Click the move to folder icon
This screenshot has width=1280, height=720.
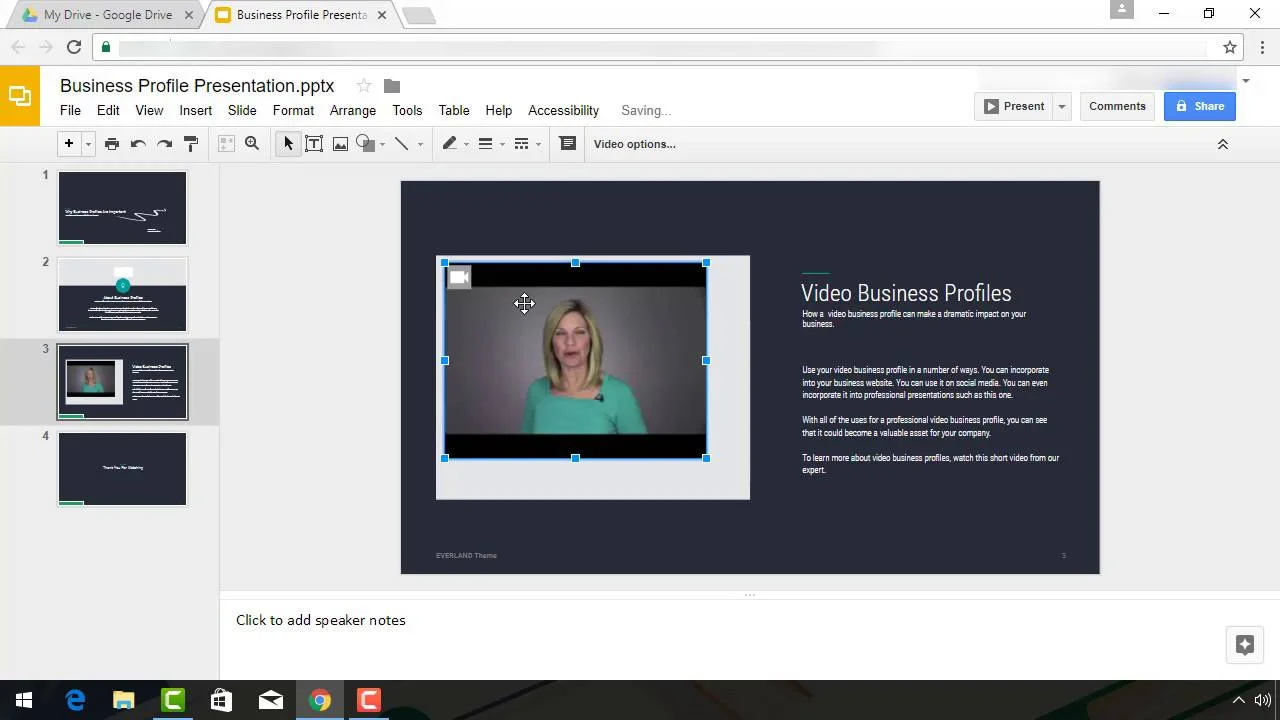392,86
